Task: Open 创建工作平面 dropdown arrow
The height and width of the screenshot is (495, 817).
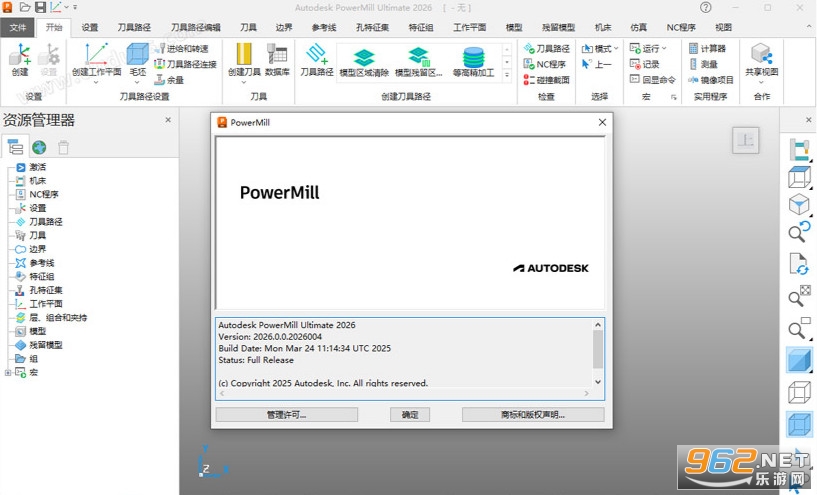Action: tap(96, 82)
